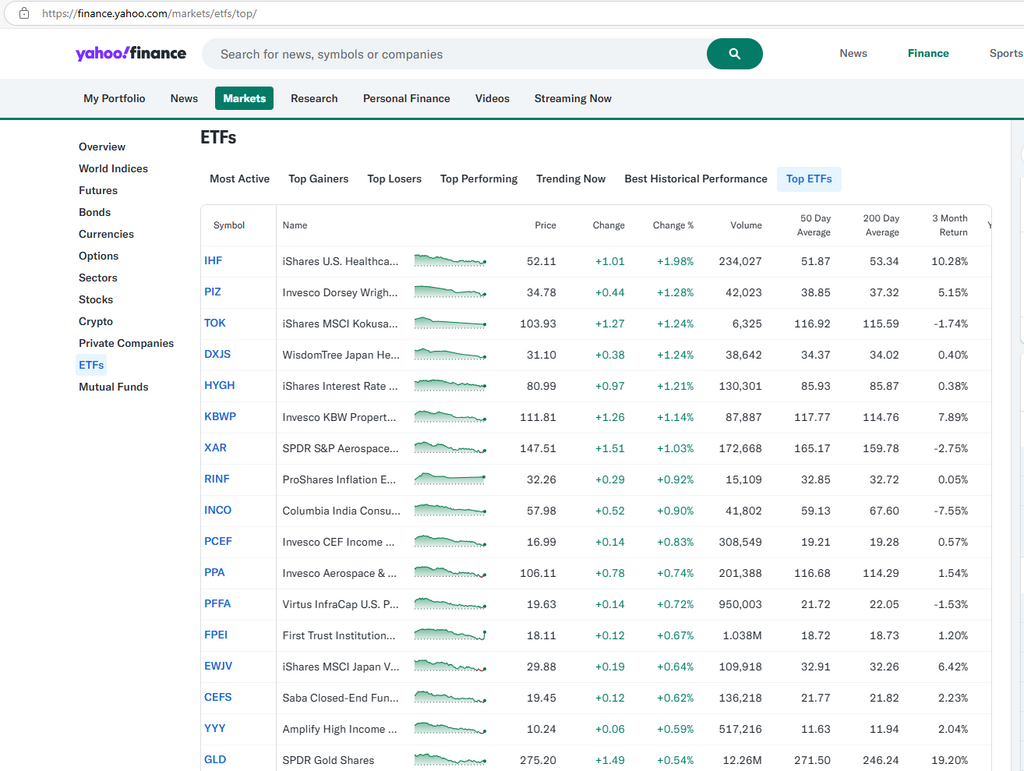
Task: Navigate to Mutual Funds in sidebar
Action: tap(113, 387)
